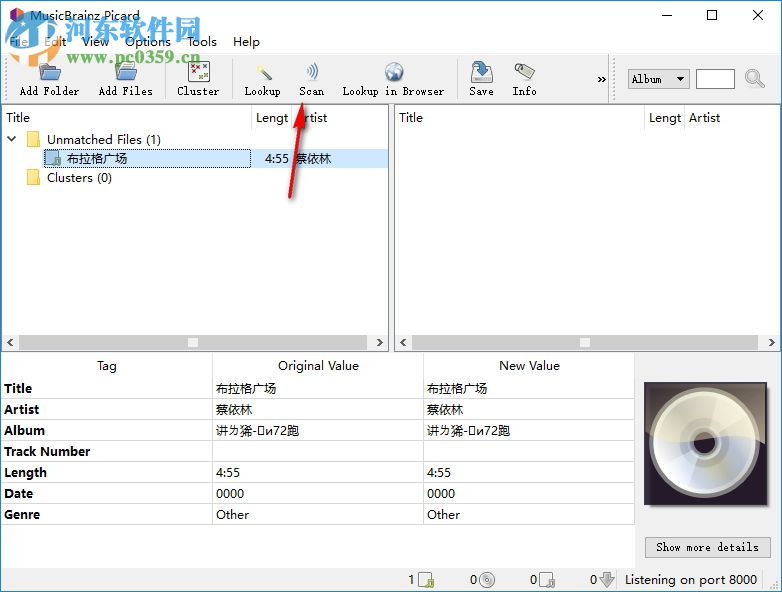782x592 pixels.
Task: Click the files count icon in status bar
Action: coord(426,580)
